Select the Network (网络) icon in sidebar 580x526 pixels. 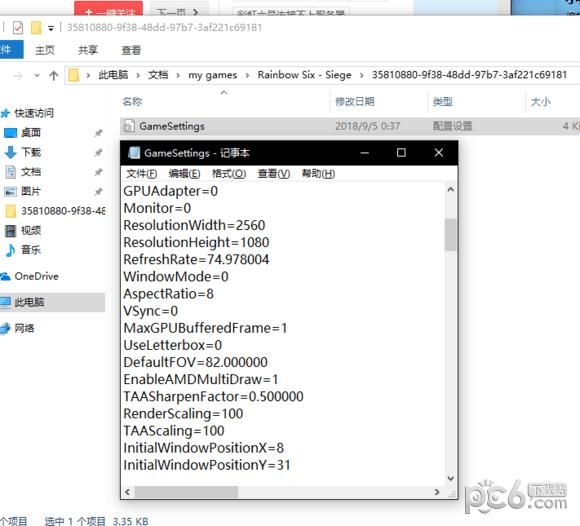tap(6, 328)
